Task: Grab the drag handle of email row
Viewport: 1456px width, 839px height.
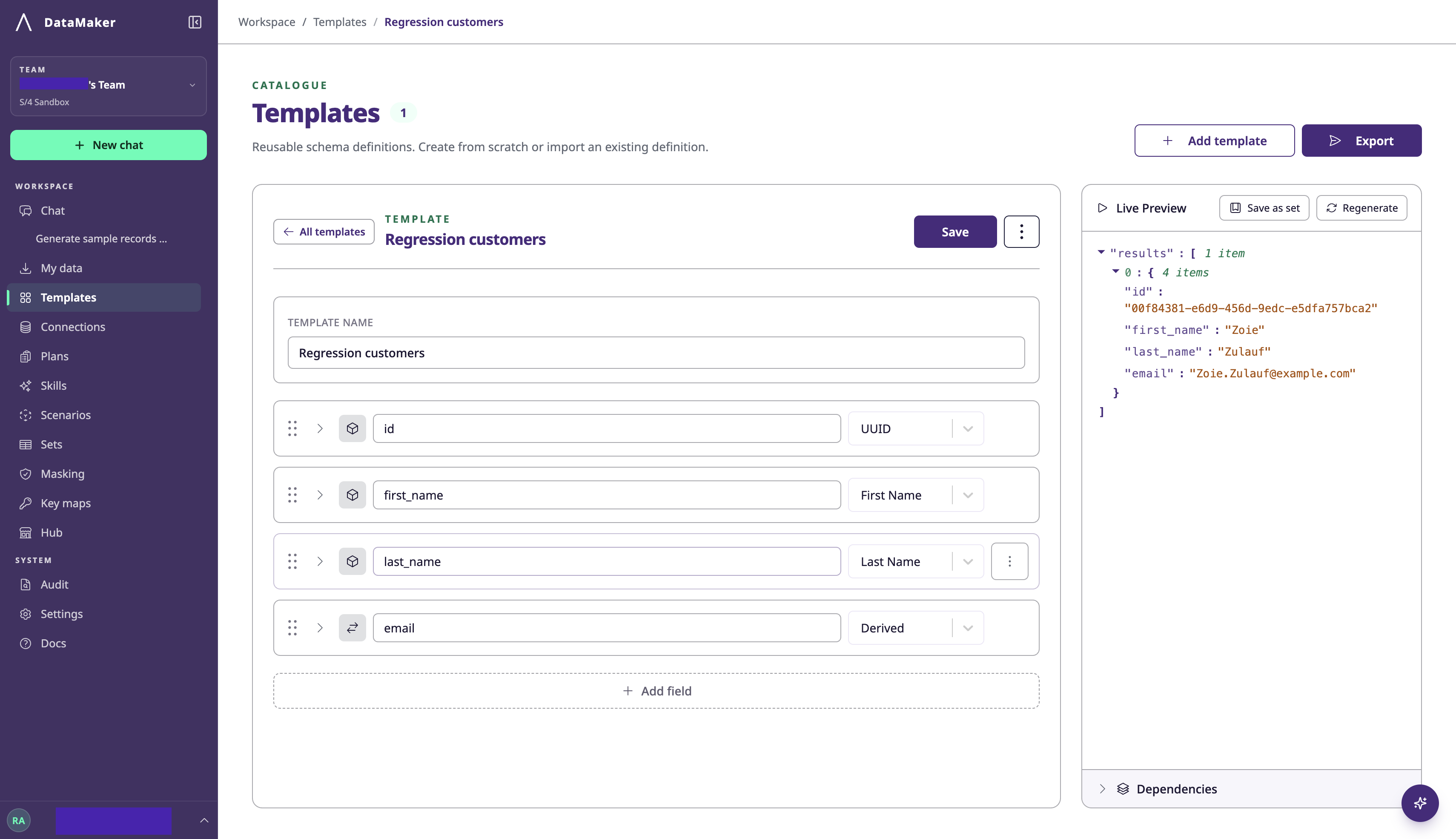Action: coord(292,627)
